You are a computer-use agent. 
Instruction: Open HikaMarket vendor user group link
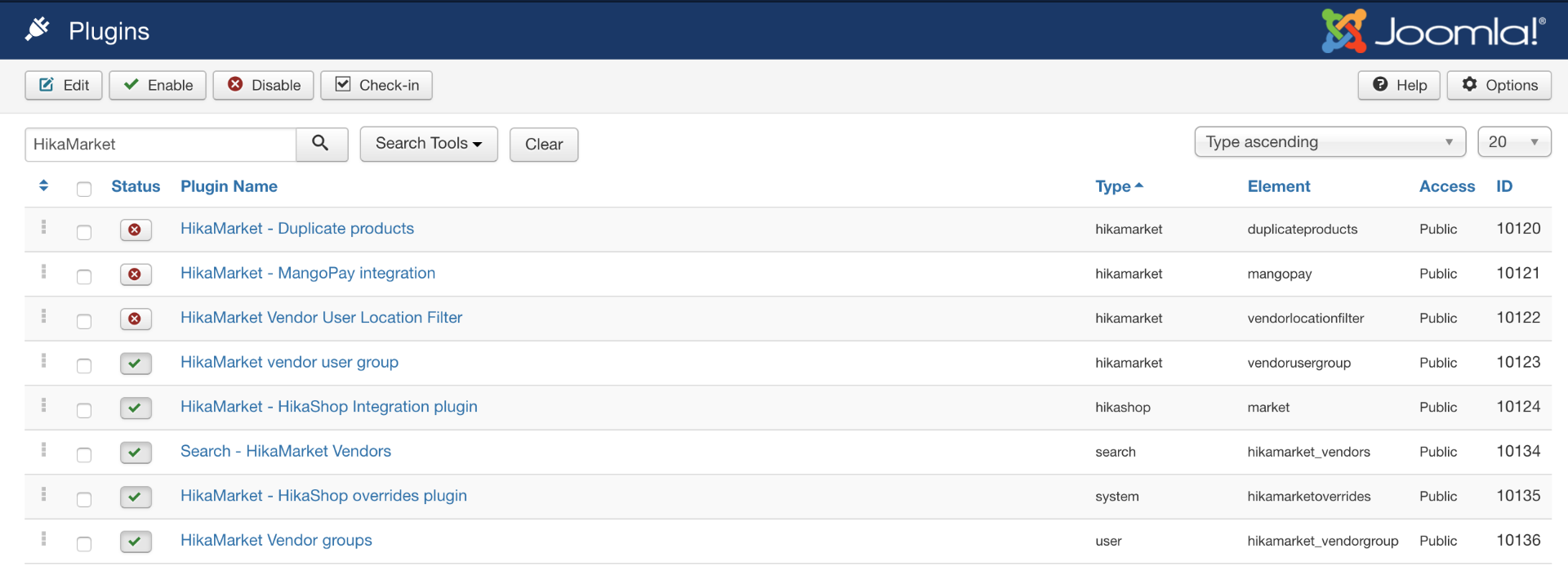pos(289,362)
